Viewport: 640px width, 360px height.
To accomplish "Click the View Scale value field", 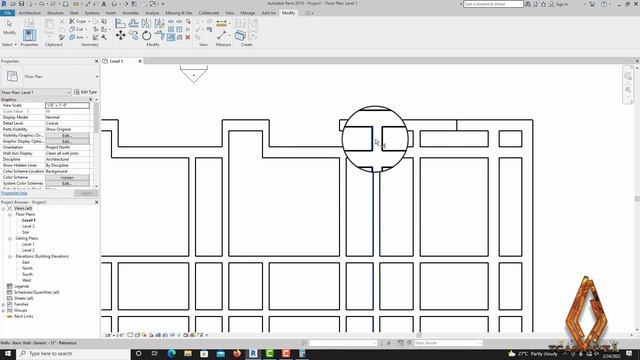I will (67, 105).
